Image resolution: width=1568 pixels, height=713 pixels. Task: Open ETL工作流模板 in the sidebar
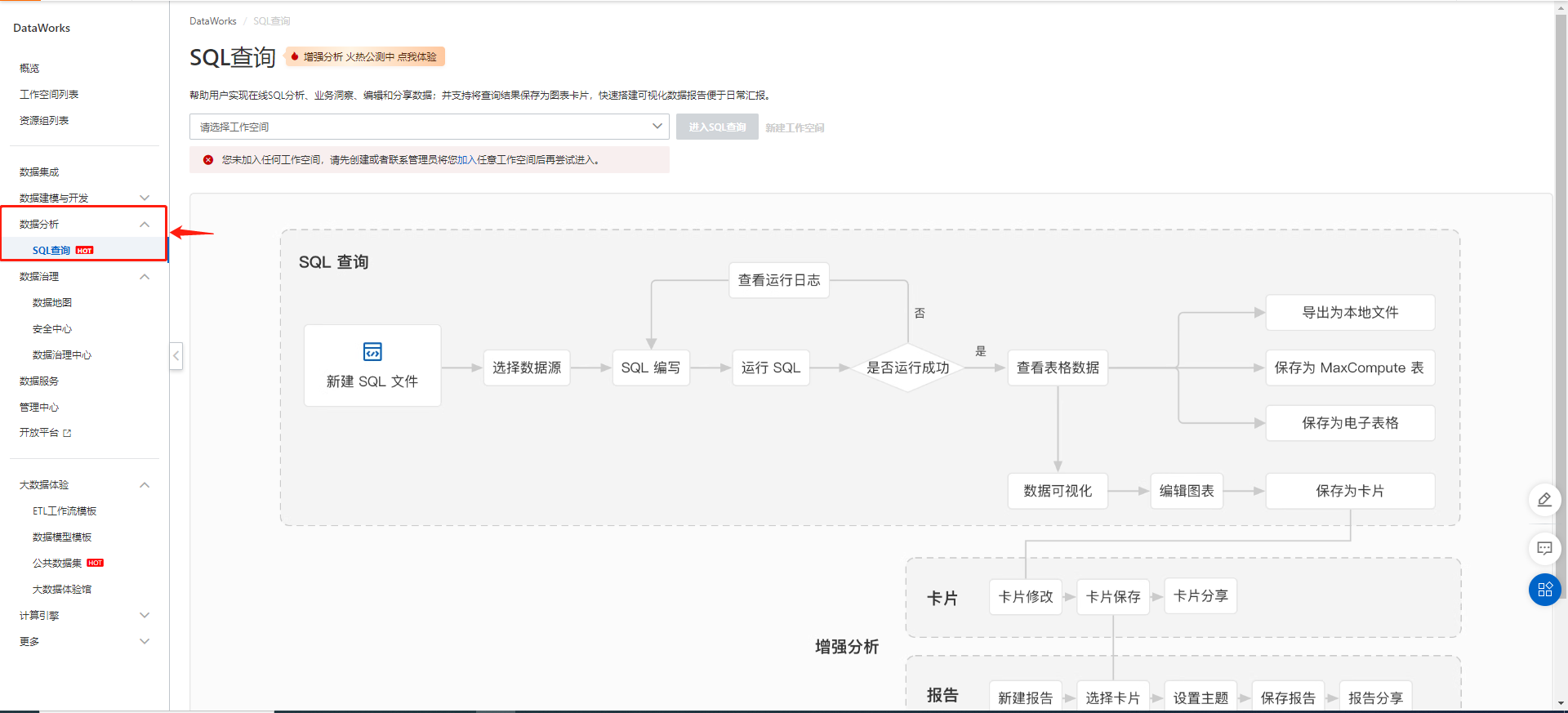(65, 511)
